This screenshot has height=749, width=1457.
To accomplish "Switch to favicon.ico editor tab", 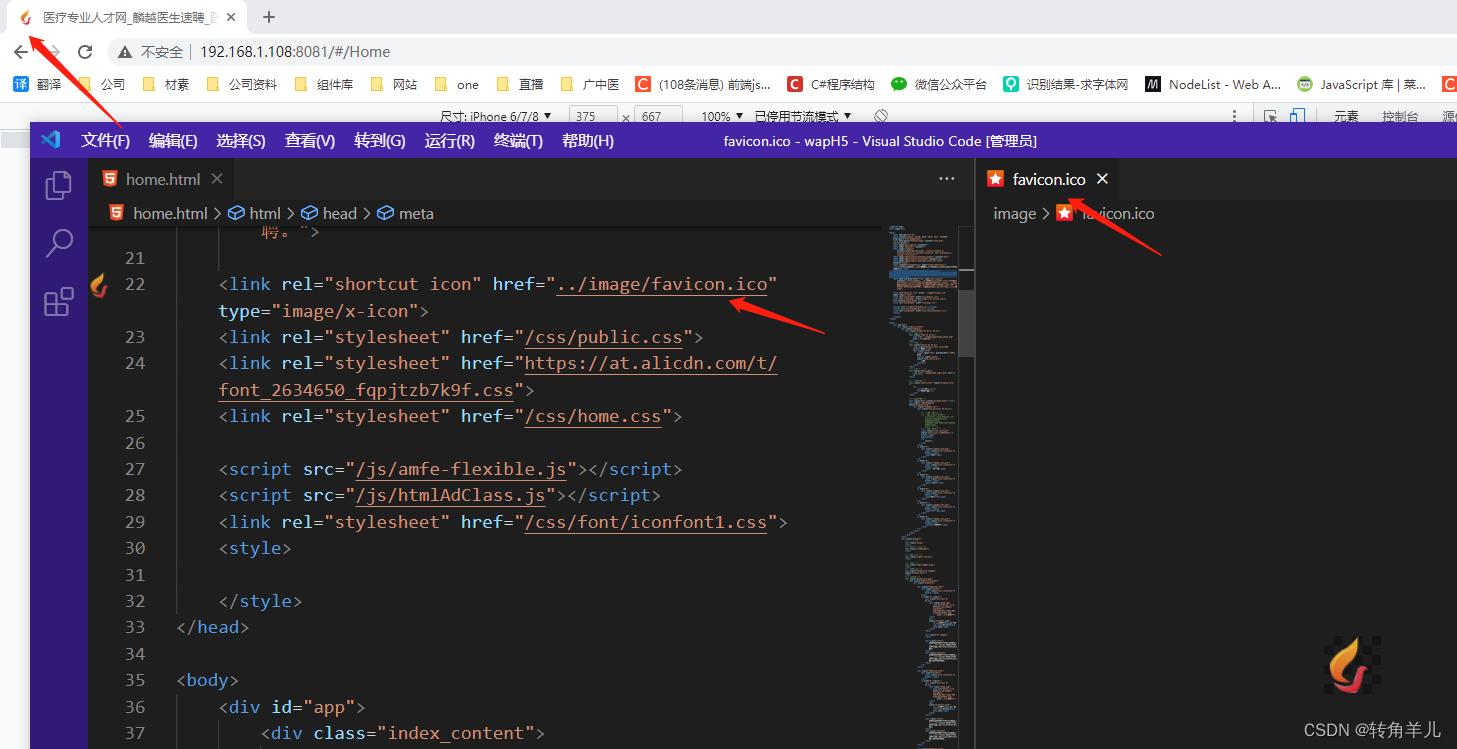I will pyautogui.click(x=1048, y=179).
